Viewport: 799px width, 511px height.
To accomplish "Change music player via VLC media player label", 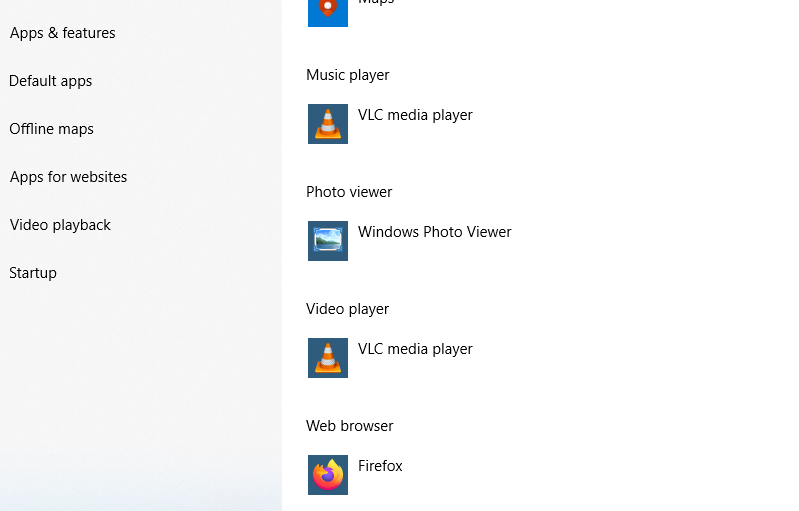I will (x=415, y=115).
